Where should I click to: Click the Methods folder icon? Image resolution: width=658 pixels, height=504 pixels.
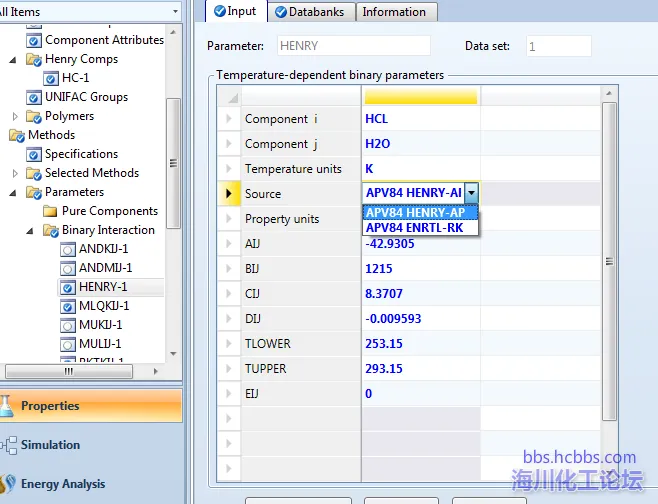pos(17,135)
